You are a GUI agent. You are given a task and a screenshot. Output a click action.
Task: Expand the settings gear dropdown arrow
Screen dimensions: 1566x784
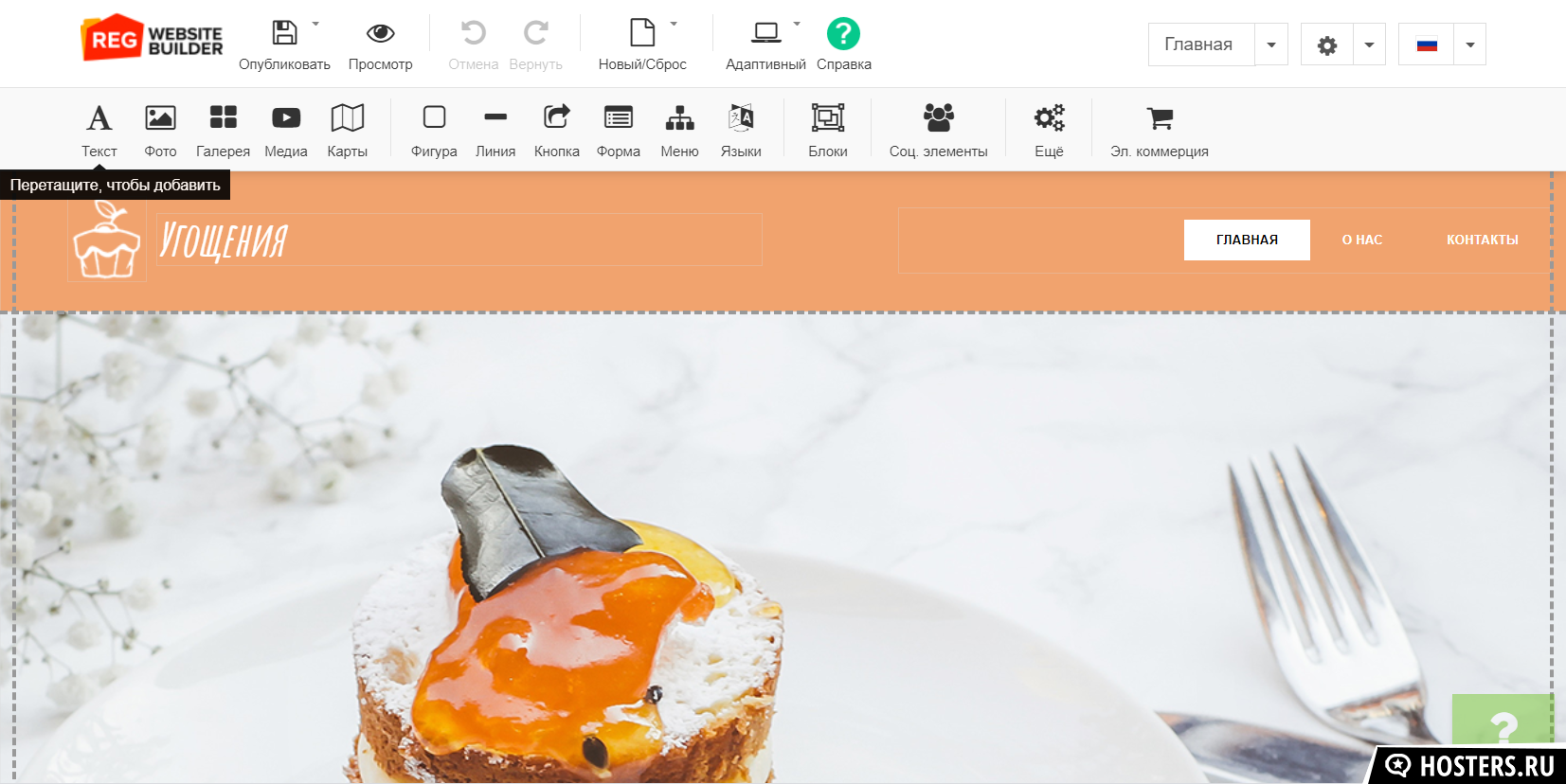click(1369, 45)
